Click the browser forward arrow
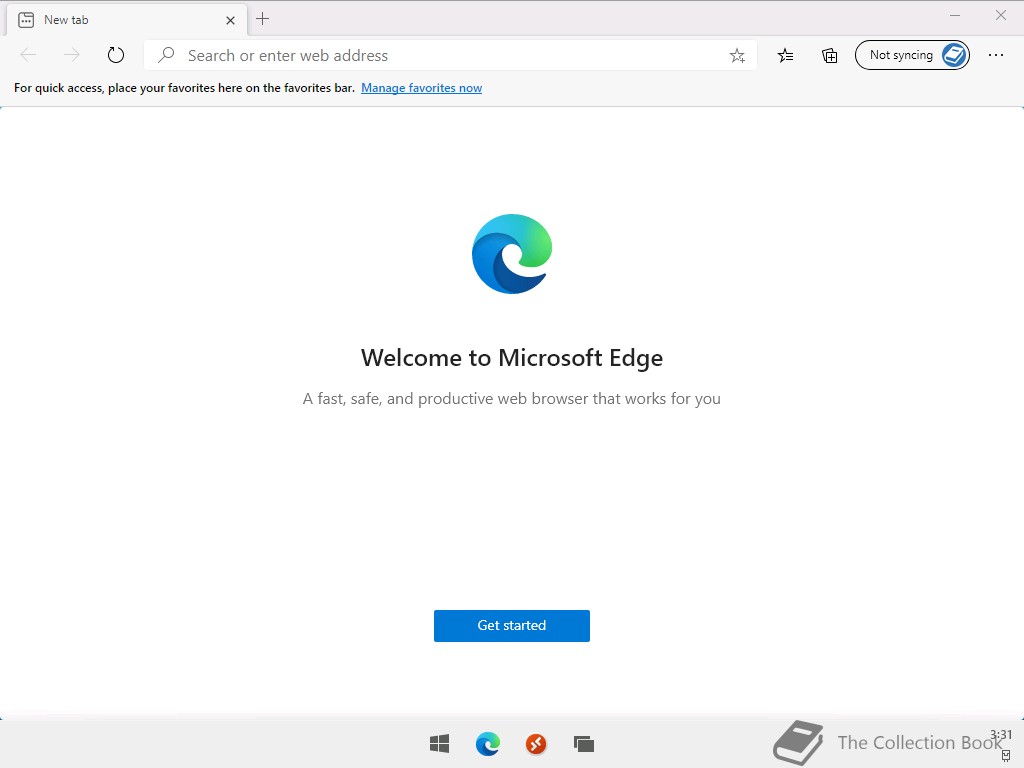This screenshot has width=1024, height=768. [x=72, y=55]
